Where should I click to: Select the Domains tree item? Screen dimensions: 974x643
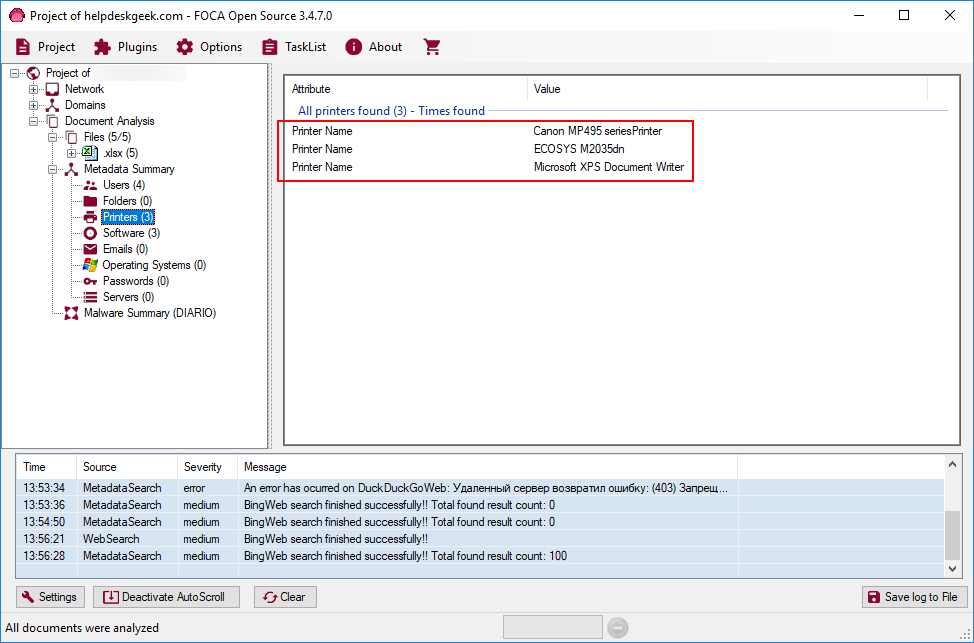(85, 106)
